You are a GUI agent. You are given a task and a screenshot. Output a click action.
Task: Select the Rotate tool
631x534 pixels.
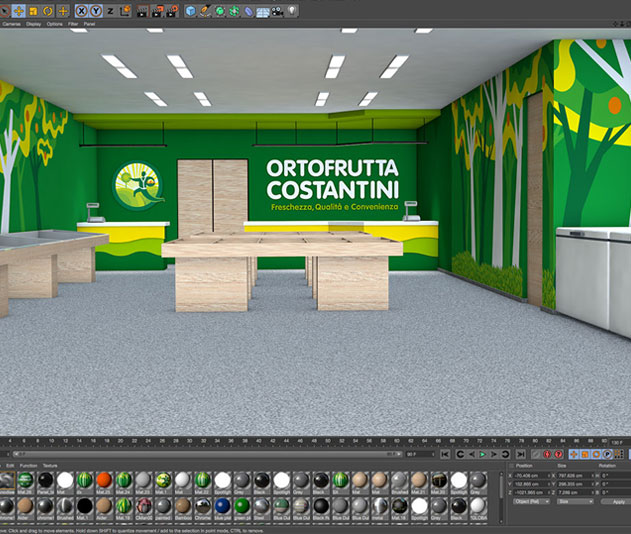click(48, 11)
